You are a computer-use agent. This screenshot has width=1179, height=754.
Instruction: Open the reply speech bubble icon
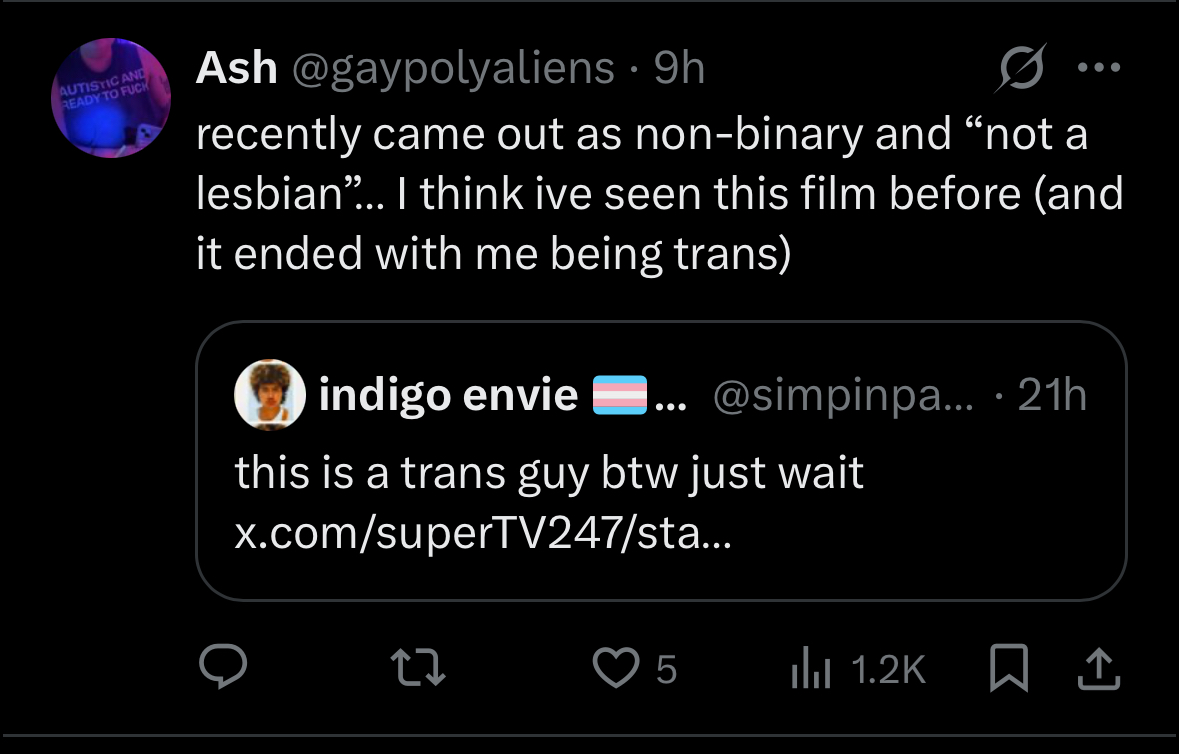pos(223,667)
